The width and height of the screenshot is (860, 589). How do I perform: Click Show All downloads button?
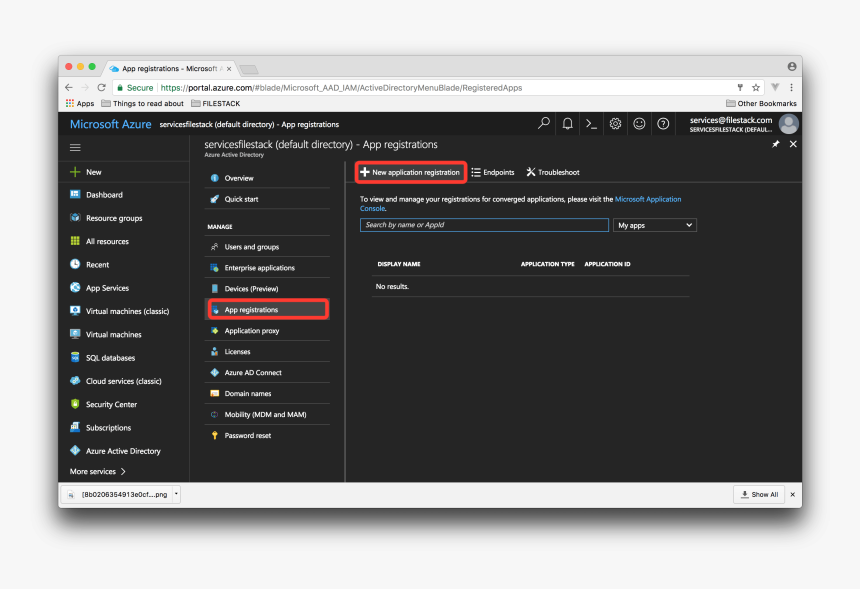pos(759,495)
